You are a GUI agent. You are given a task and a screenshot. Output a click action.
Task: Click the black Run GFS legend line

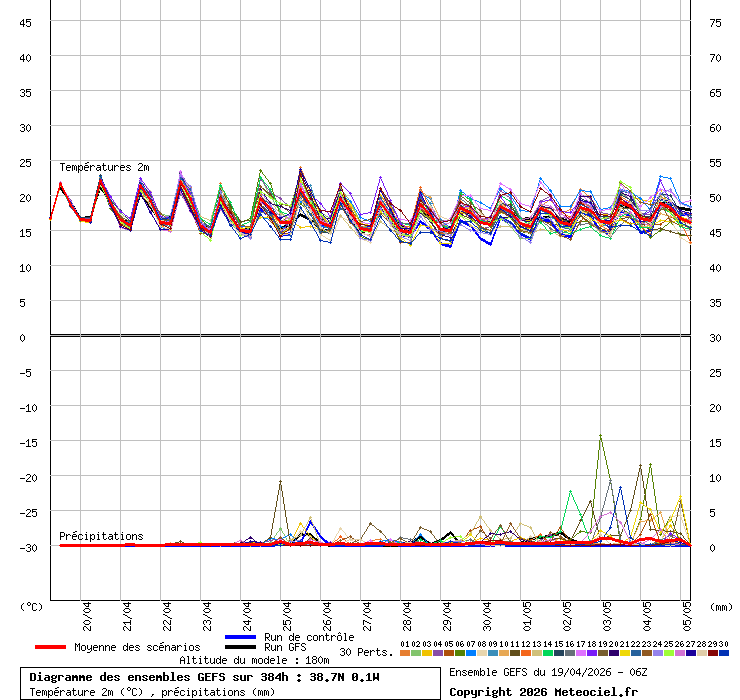[241, 647]
